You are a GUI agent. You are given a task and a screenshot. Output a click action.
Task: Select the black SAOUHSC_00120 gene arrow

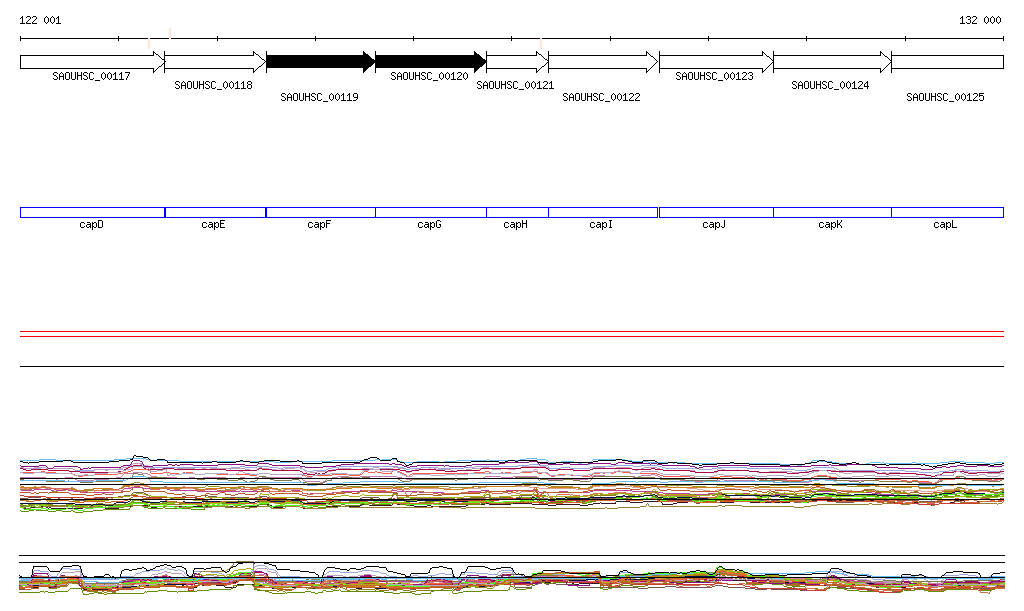coord(430,62)
